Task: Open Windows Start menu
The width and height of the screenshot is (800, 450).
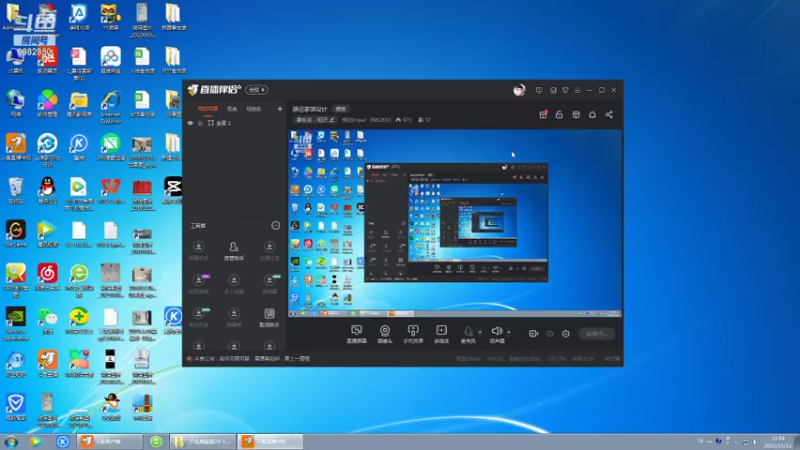Action: tap(11, 442)
